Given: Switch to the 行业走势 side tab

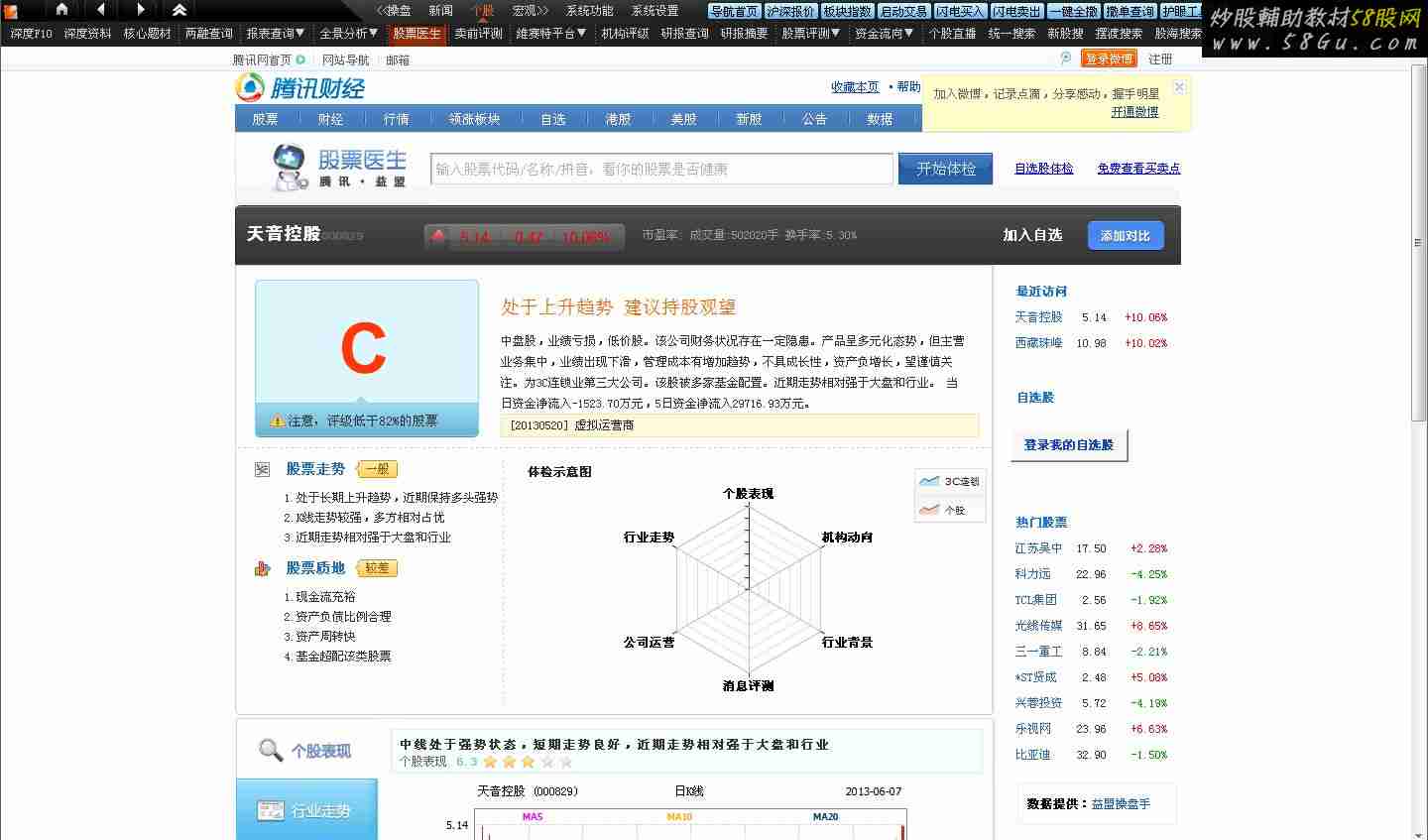Looking at the screenshot, I should [x=306, y=809].
